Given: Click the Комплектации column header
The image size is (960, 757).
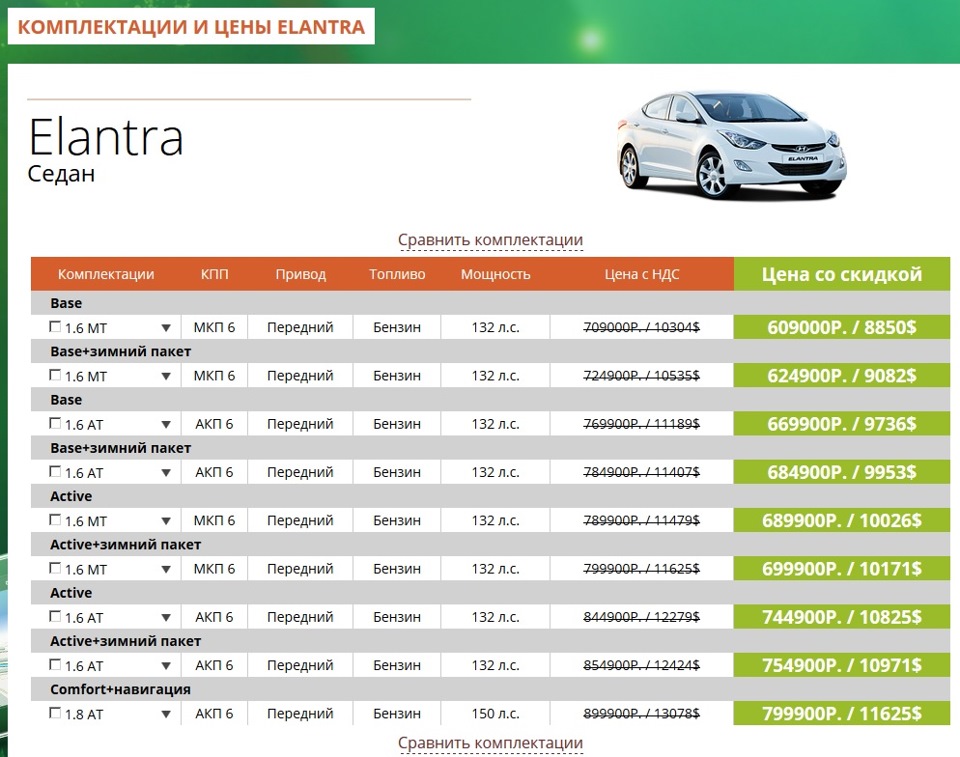Looking at the screenshot, I should point(106,274).
